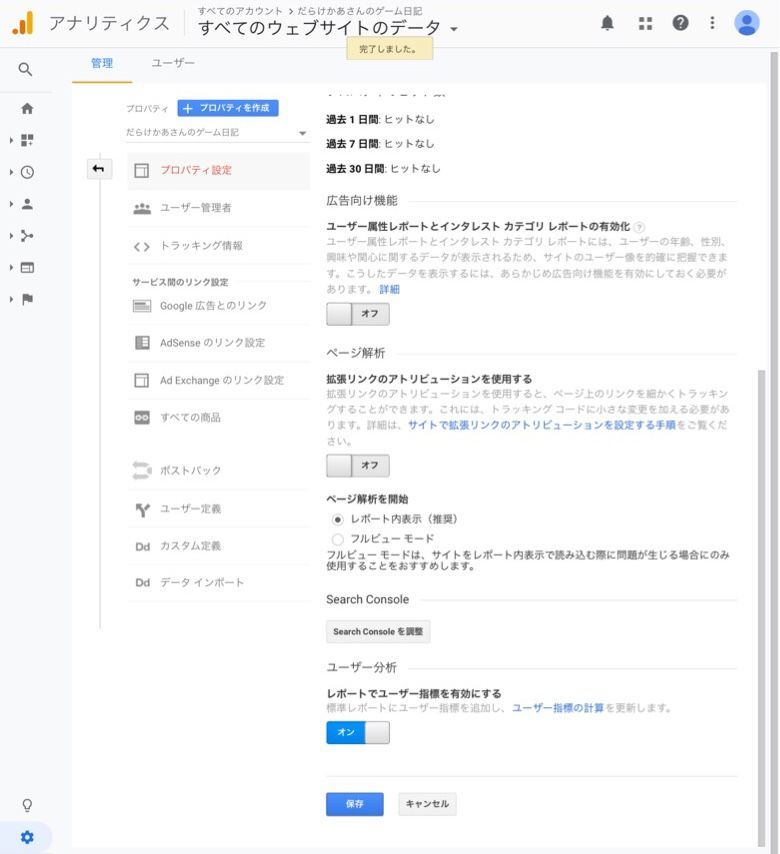The height and width of the screenshot is (854, 780).
Task: Open the Discover lightbulb icon
Action: pos(27,805)
